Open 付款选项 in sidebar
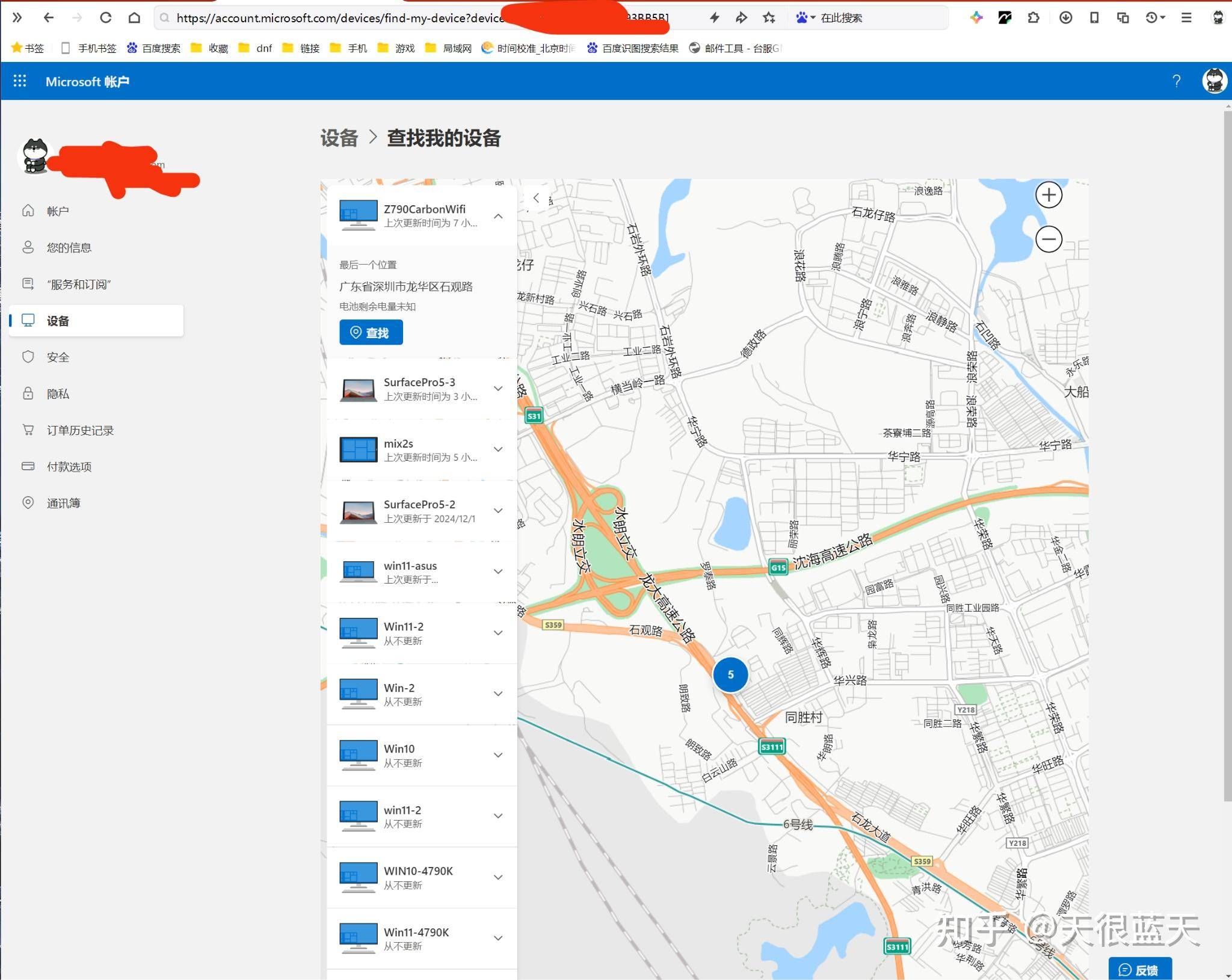The image size is (1232, 980). point(96,466)
